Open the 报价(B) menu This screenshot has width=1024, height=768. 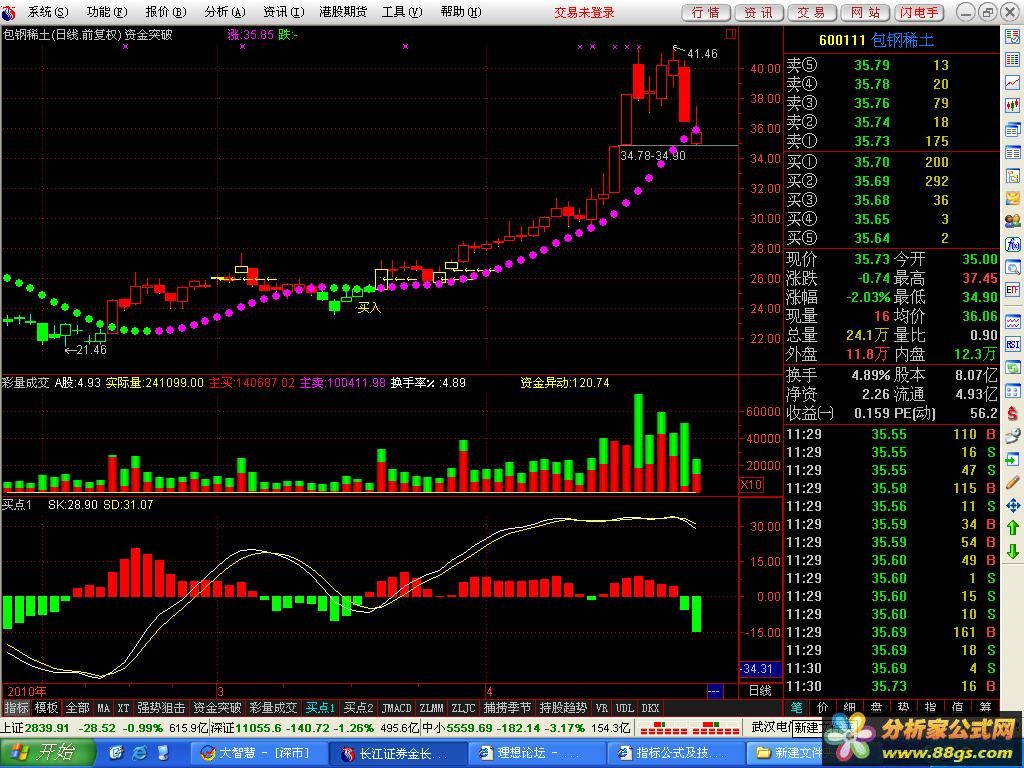pyautogui.click(x=166, y=12)
